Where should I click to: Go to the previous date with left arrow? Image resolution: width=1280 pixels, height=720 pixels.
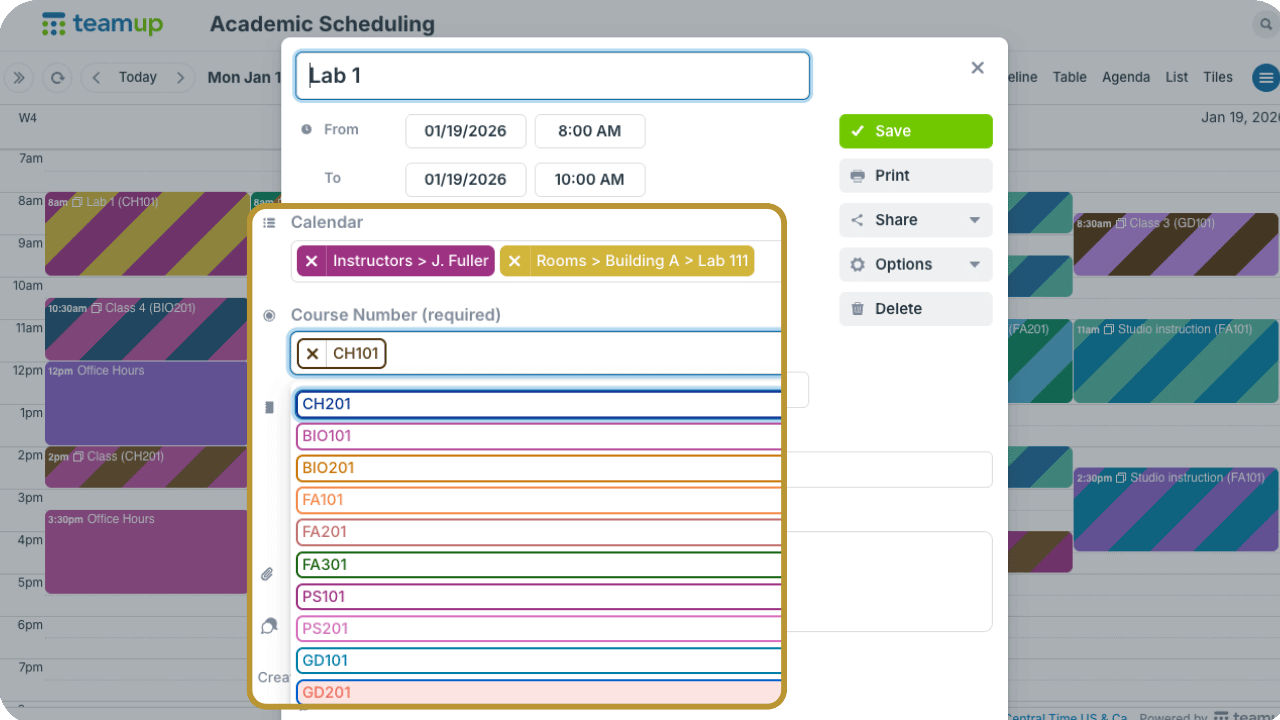pos(97,78)
